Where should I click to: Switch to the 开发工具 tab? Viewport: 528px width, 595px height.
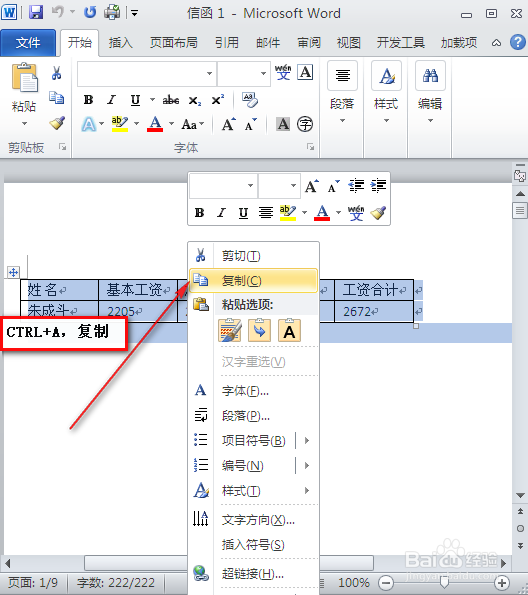(400, 42)
